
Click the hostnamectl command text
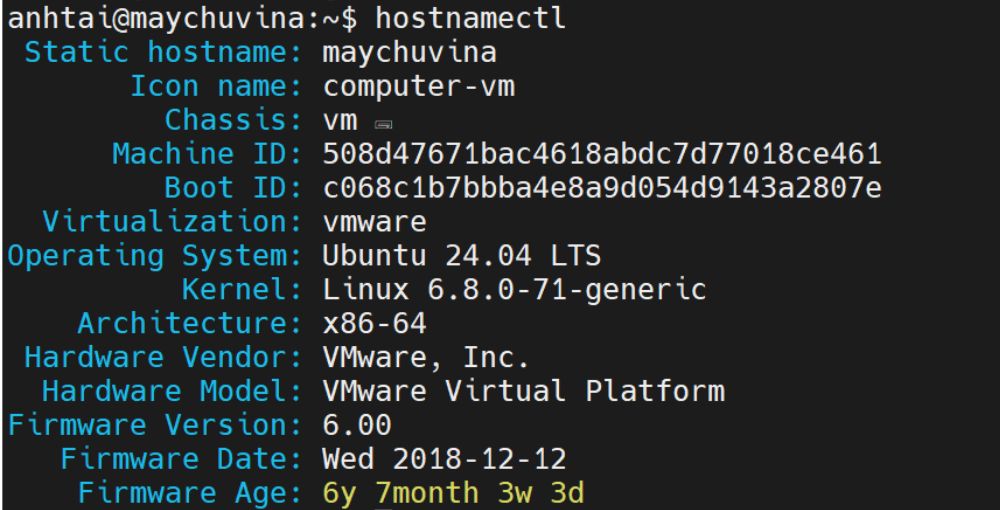coord(470,18)
